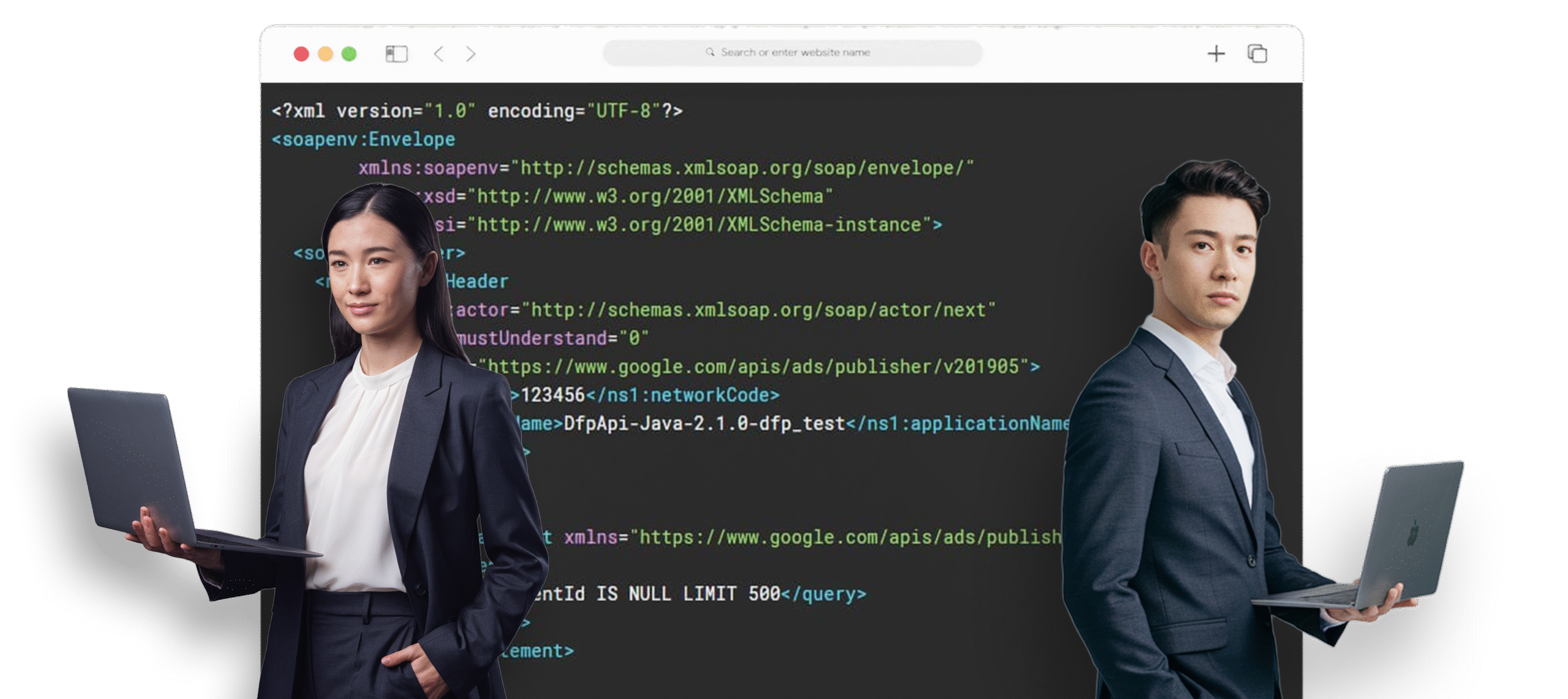Click the DfpApi-Java-2.1.0-dfp_test application name

(704, 424)
